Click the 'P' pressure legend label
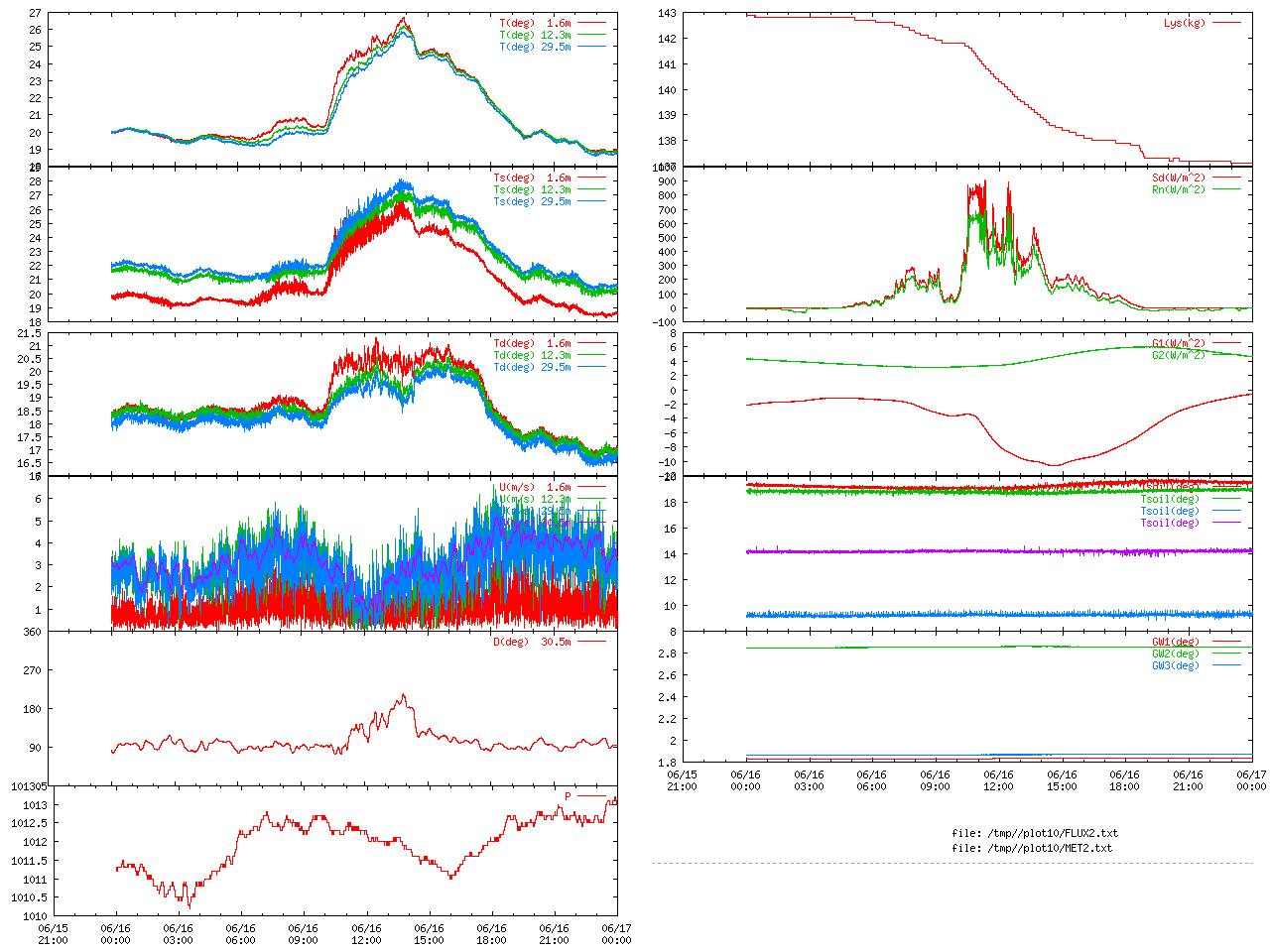Image resolution: width=1270 pixels, height=952 pixels. 569,796
